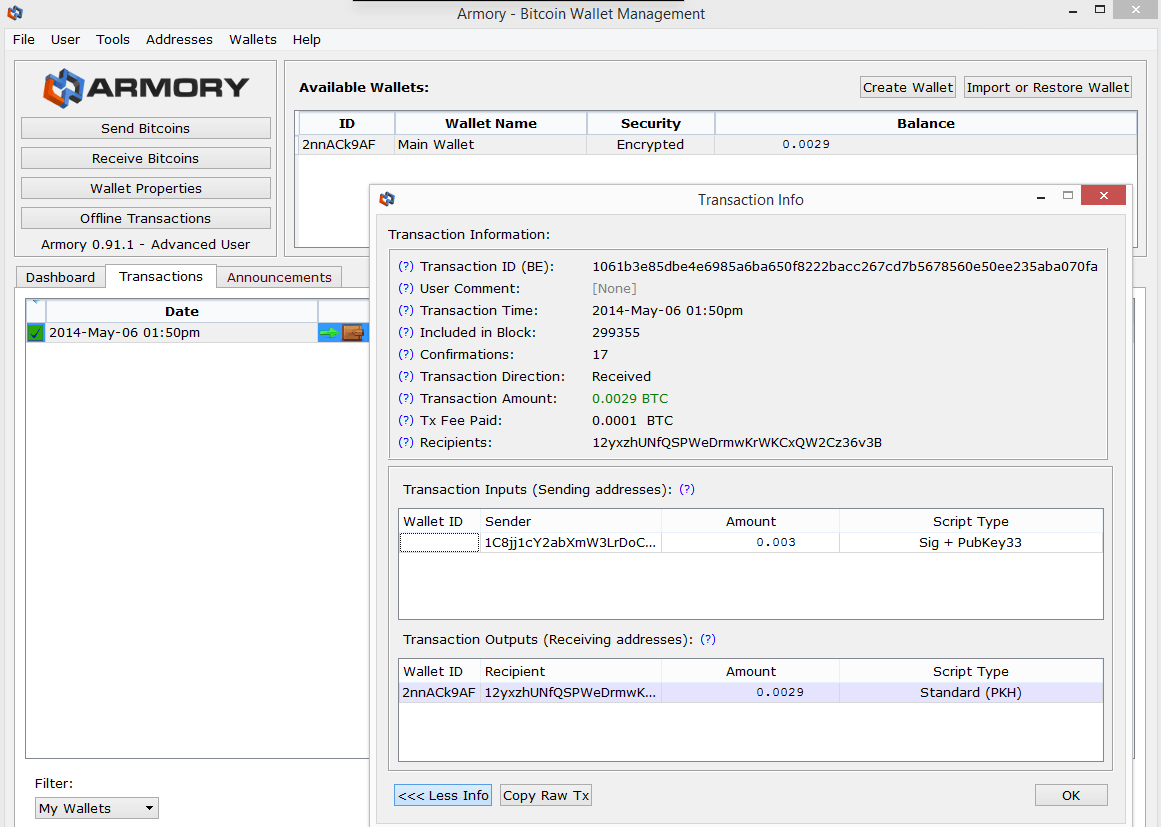Click the Standard (PKH) script type cell
1161x827 pixels.
click(971, 693)
